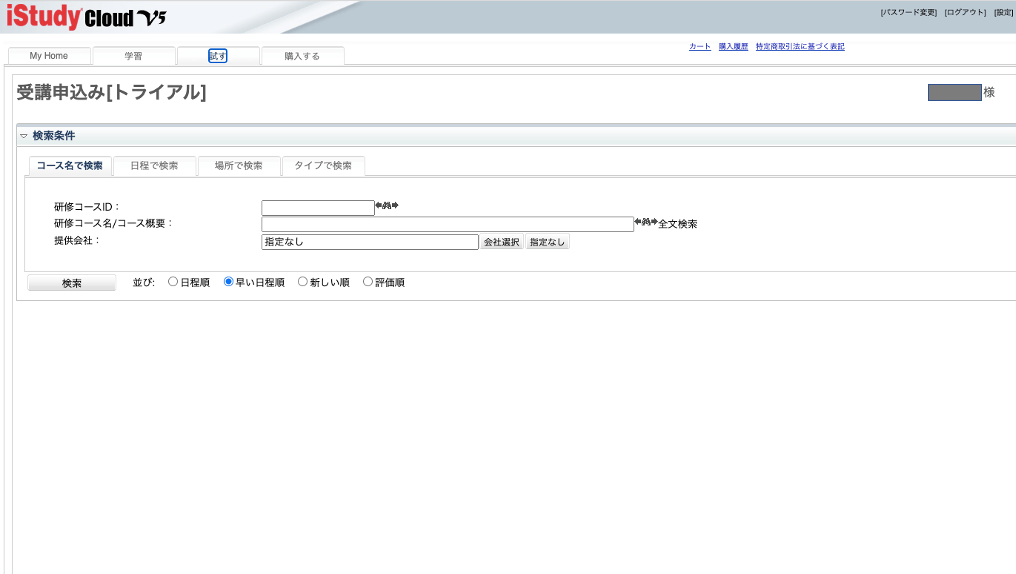1016x574 pixels.
Task: Open the My Home tab
Action: 49,56
